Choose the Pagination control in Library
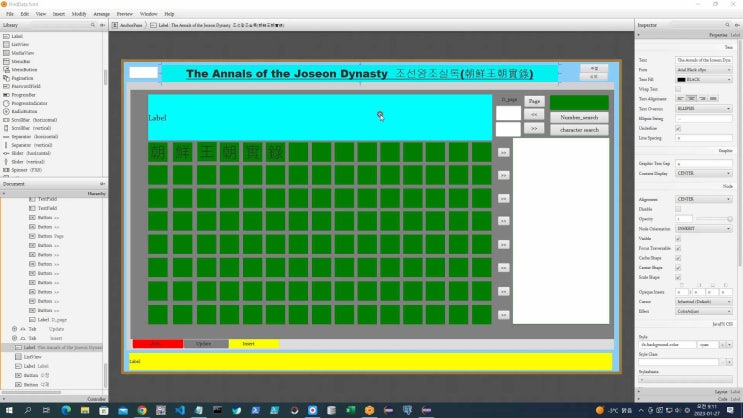 click(x=26, y=78)
